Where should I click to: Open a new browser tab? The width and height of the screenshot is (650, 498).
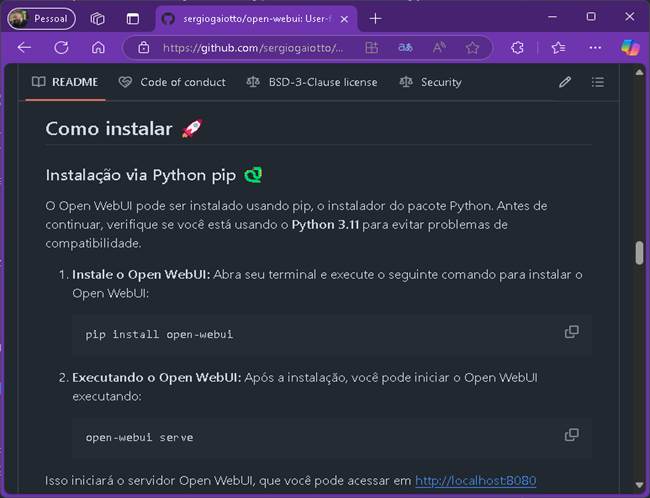click(x=375, y=19)
